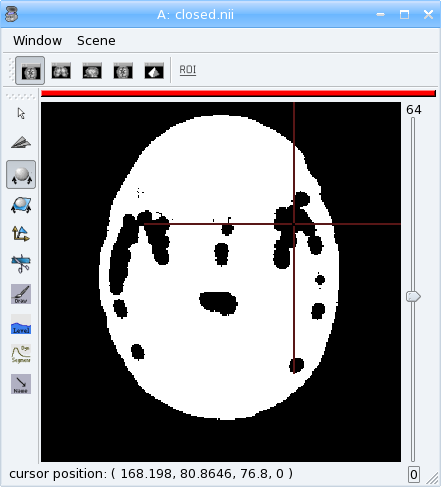Activate the oblique view icon
441x487 pixels.
coord(123,71)
